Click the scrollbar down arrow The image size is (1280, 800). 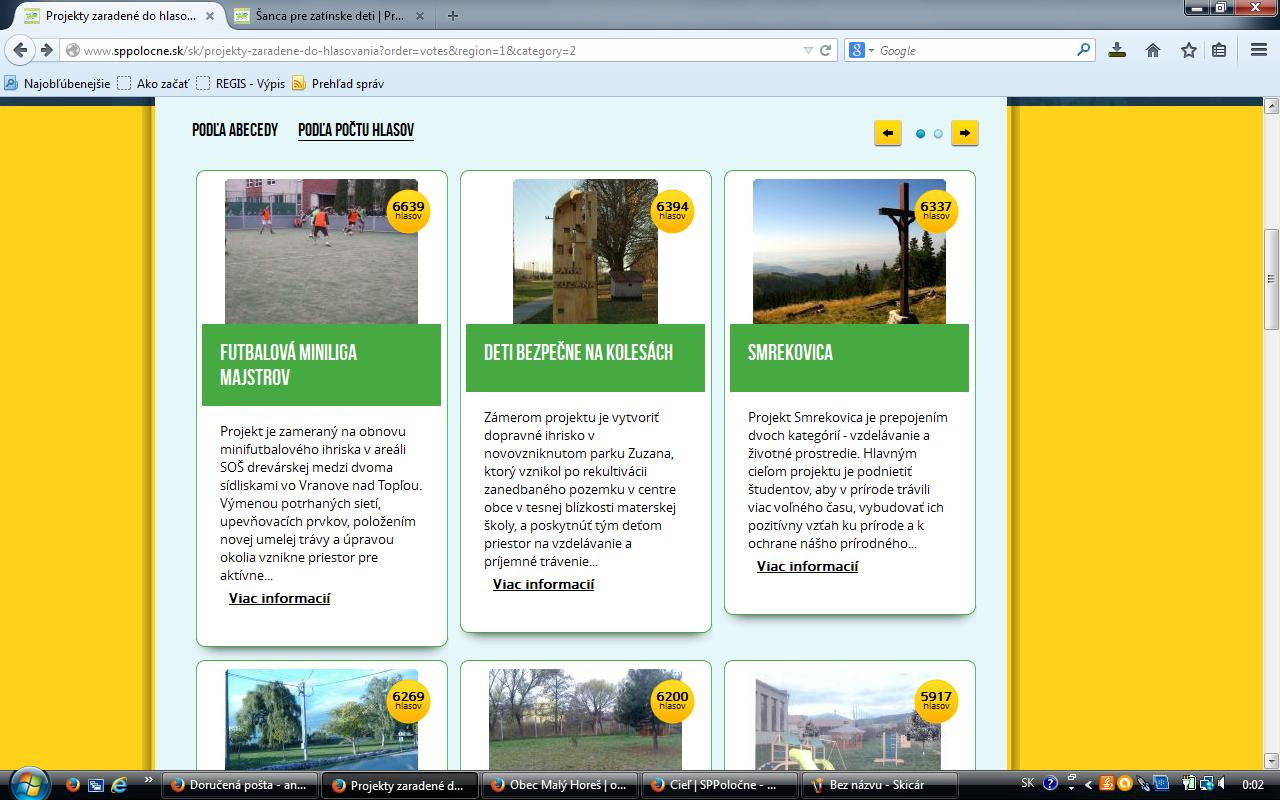[x=1271, y=760]
